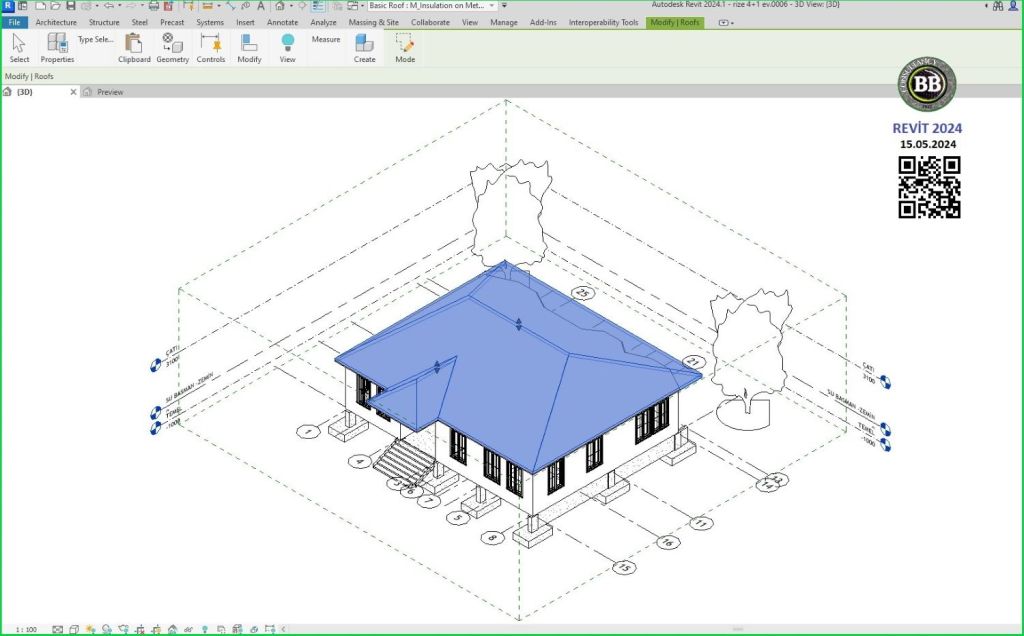Toggle temporary hide/isolate lightbulb at bottom

[205, 629]
